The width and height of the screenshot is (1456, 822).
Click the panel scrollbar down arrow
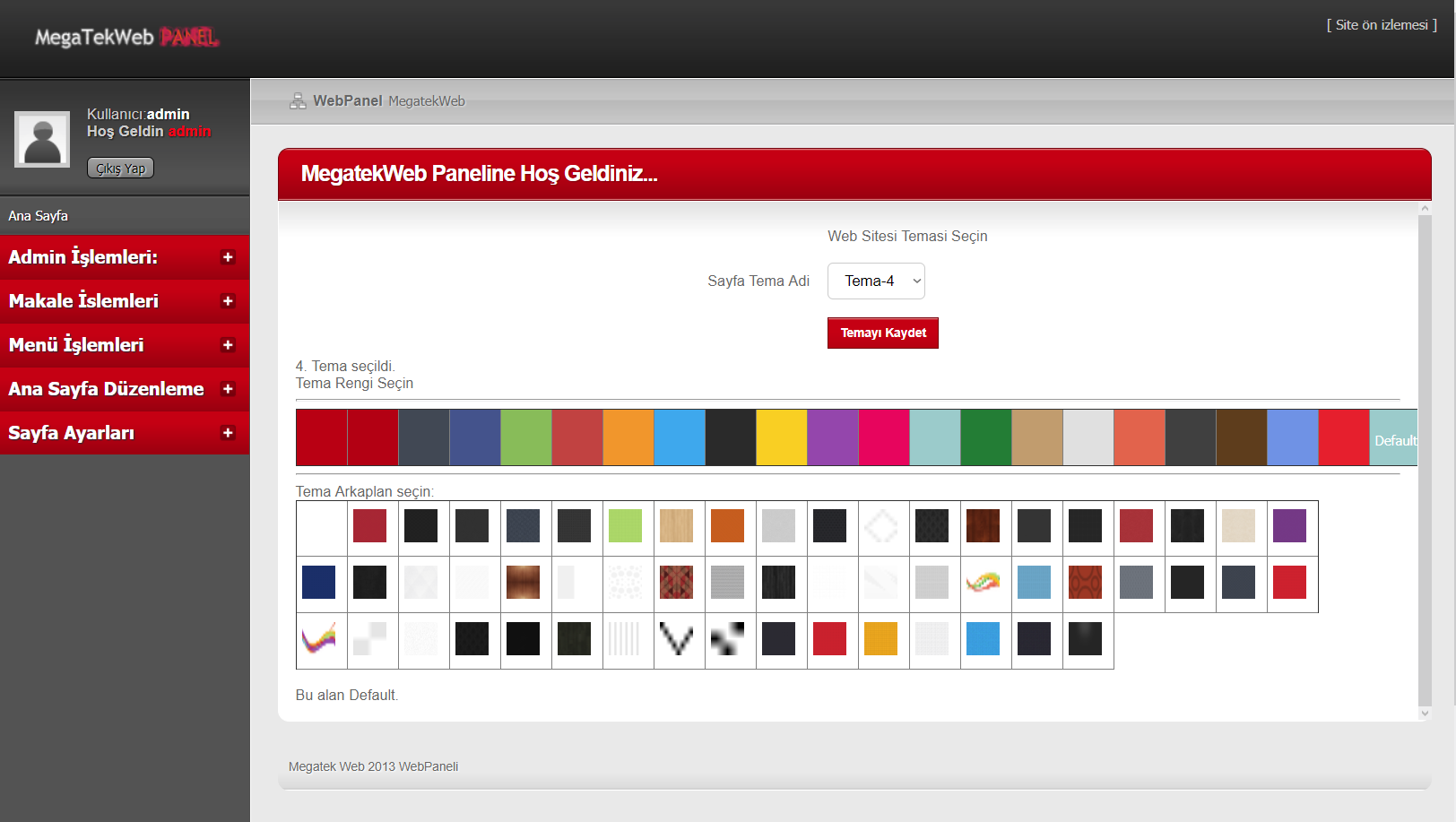1425,714
